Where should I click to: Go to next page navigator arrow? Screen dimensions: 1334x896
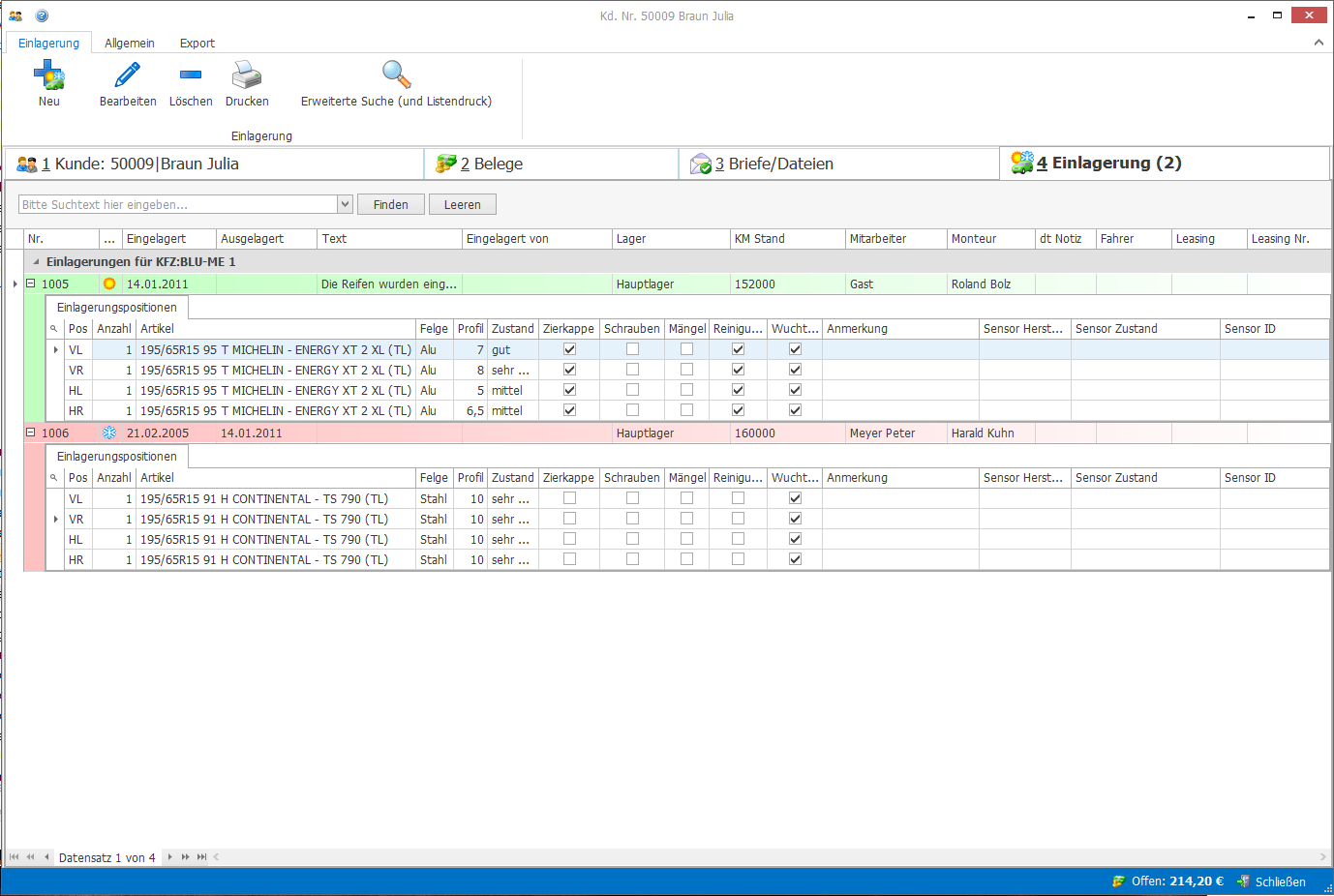[x=185, y=857]
